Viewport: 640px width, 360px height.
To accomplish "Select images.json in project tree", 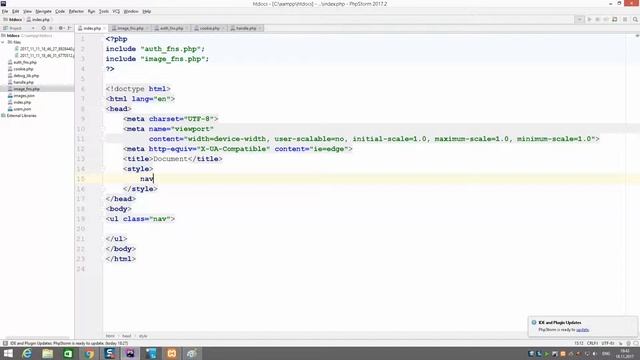I will (x=24, y=96).
